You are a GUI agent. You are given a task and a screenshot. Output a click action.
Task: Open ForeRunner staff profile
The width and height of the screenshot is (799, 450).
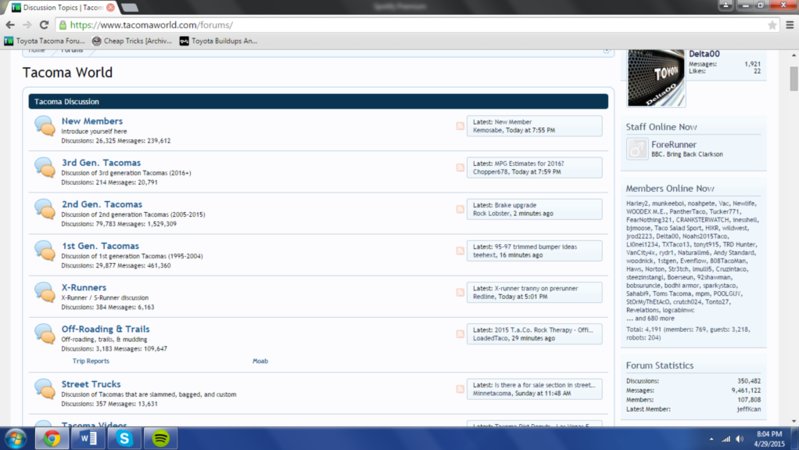coord(674,145)
